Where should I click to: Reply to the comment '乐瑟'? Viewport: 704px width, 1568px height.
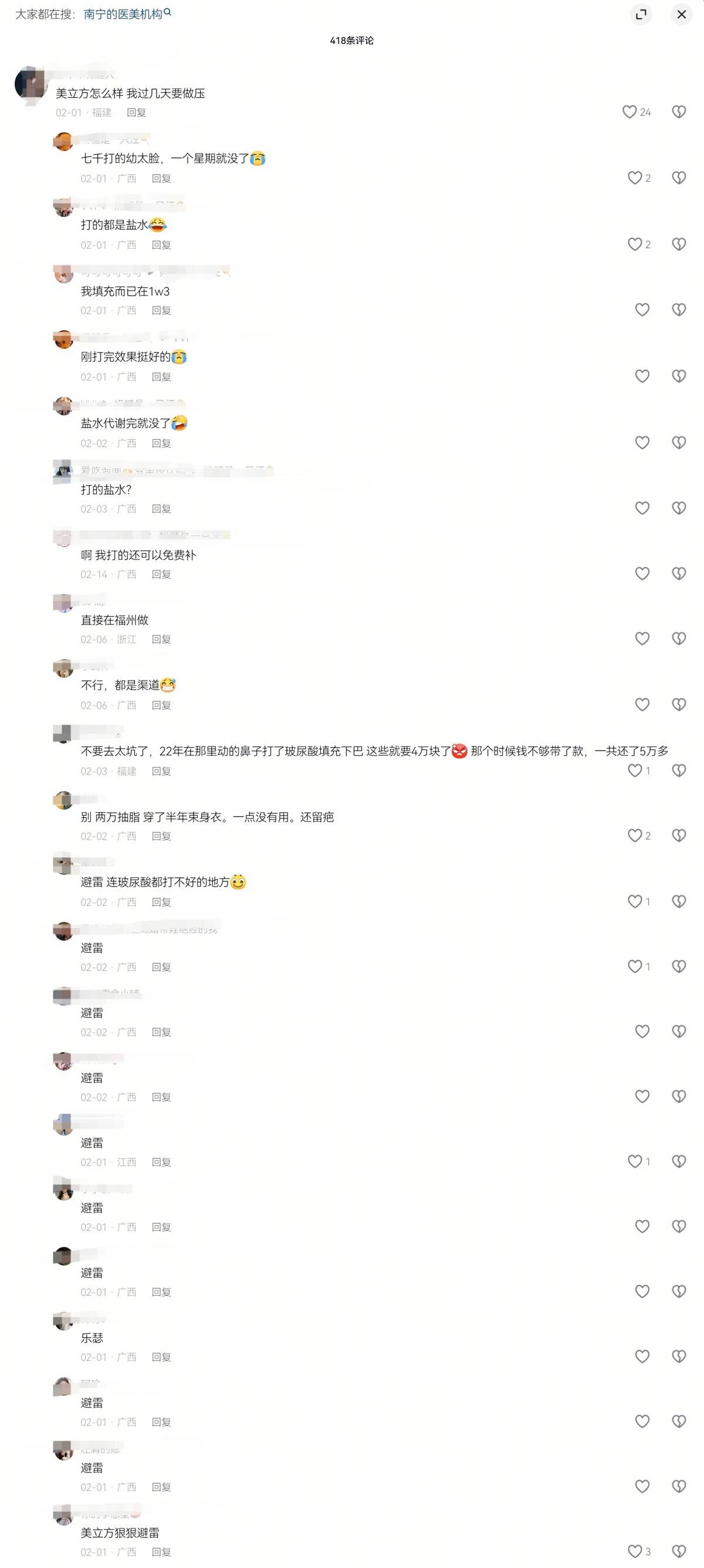pos(161,1357)
